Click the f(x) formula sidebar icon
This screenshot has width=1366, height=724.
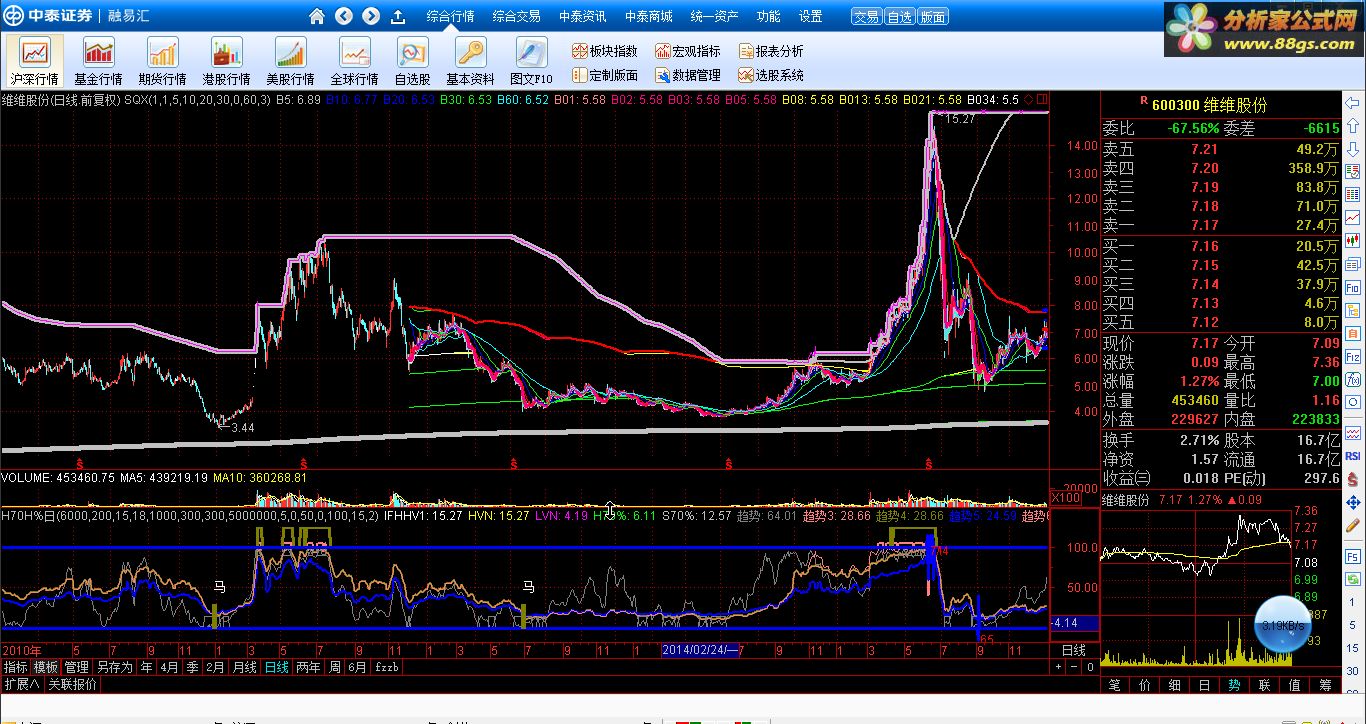(1351, 378)
